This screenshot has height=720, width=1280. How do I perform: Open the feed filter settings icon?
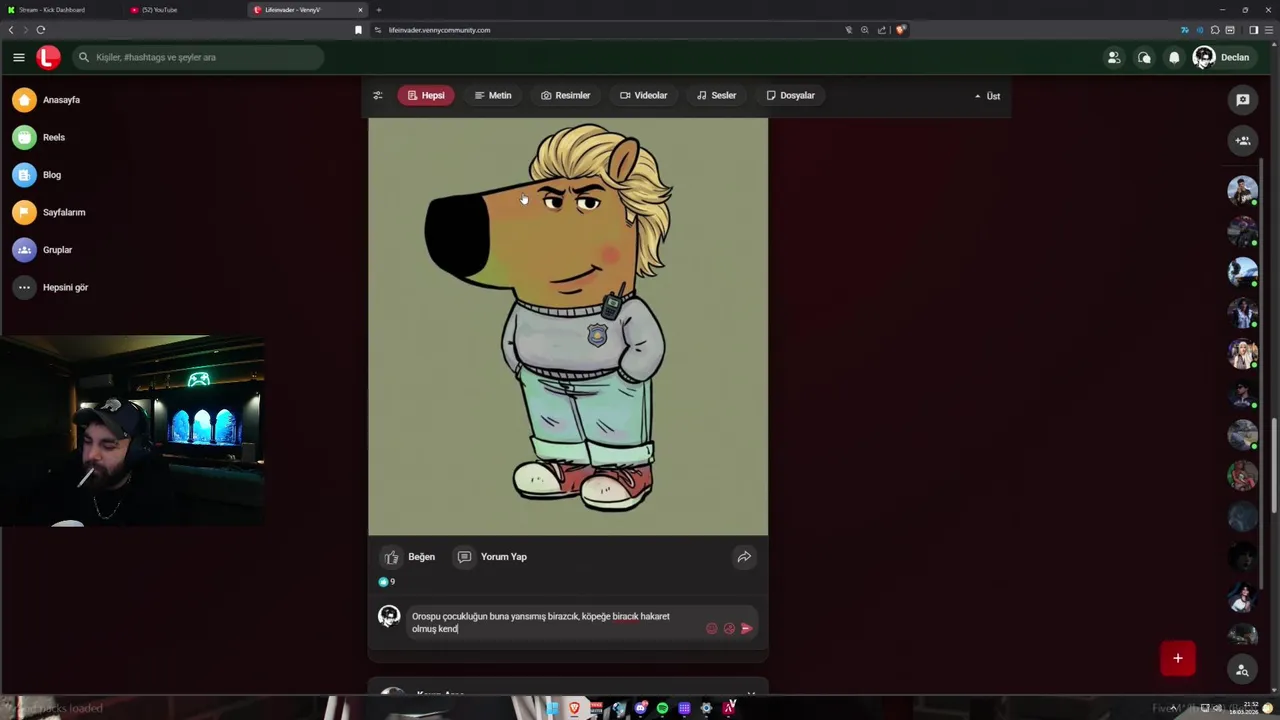pos(377,95)
